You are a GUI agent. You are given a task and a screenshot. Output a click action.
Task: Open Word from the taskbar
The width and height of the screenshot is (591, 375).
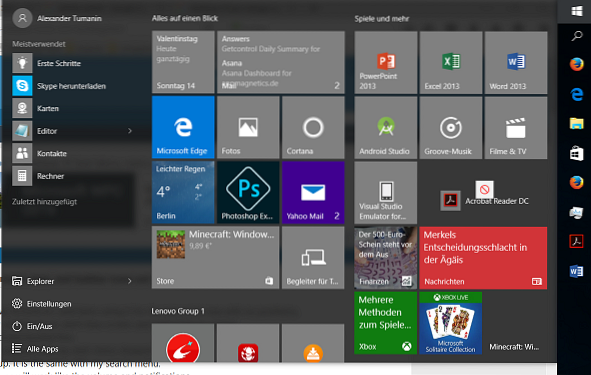[x=576, y=271]
